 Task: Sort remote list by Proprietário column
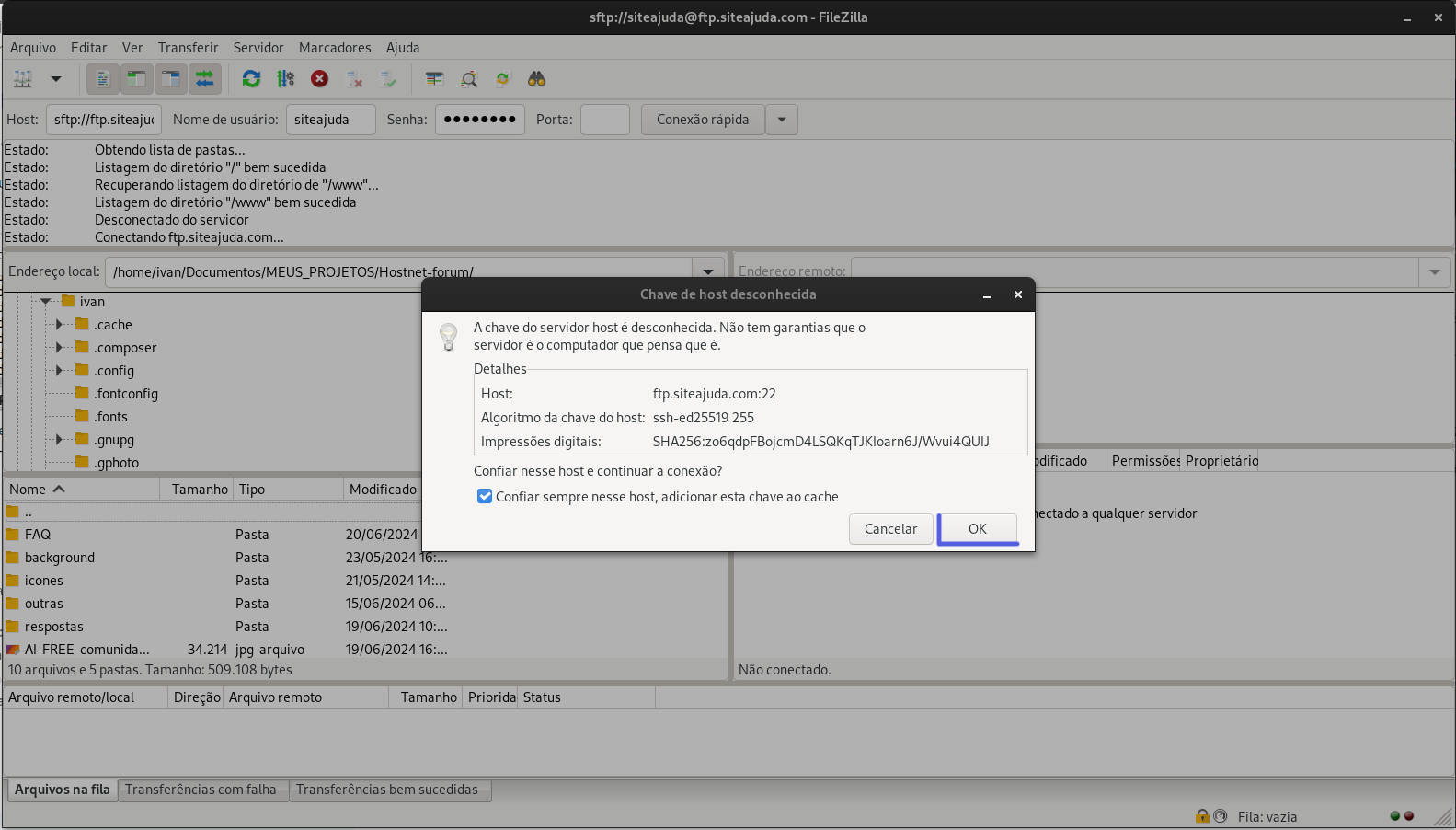click(x=1221, y=461)
